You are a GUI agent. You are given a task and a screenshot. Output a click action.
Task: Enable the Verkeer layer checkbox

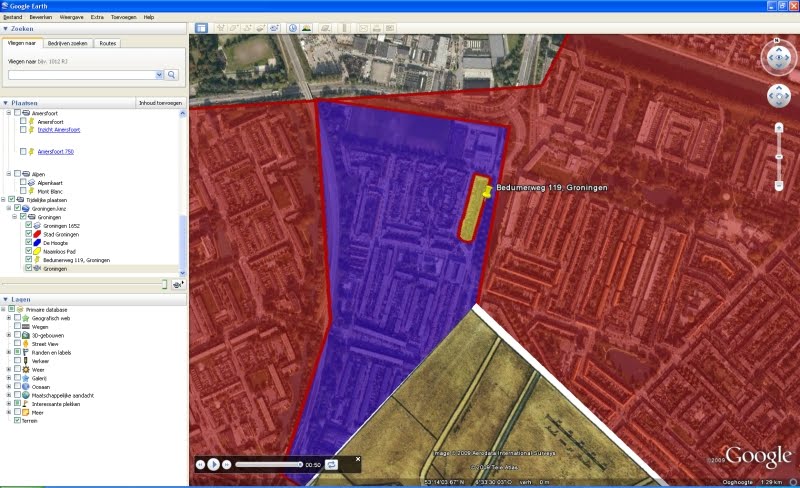pos(17,360)
